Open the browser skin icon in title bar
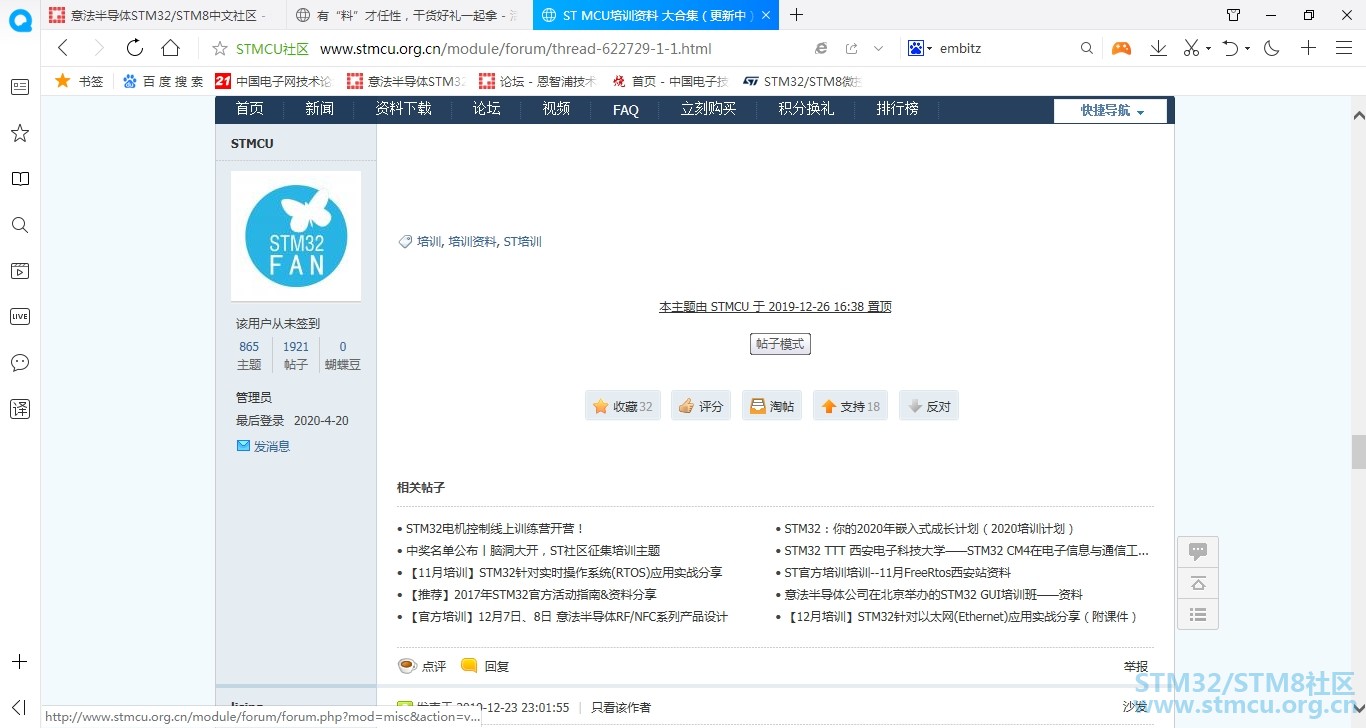The image size is (1366, 728). coord(1233,15)
